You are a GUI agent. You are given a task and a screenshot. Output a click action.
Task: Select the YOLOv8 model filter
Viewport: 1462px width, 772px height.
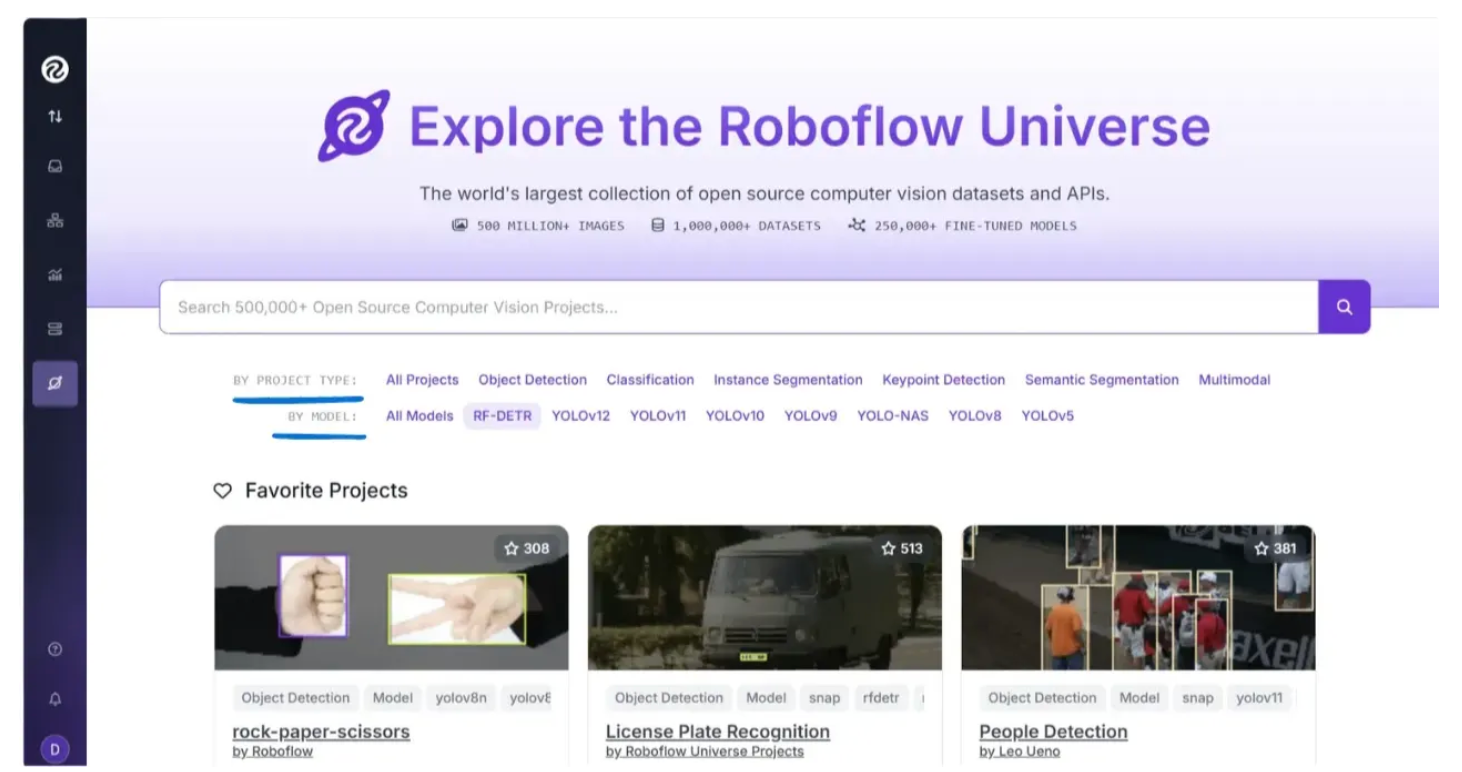click(x=975, y=416)
